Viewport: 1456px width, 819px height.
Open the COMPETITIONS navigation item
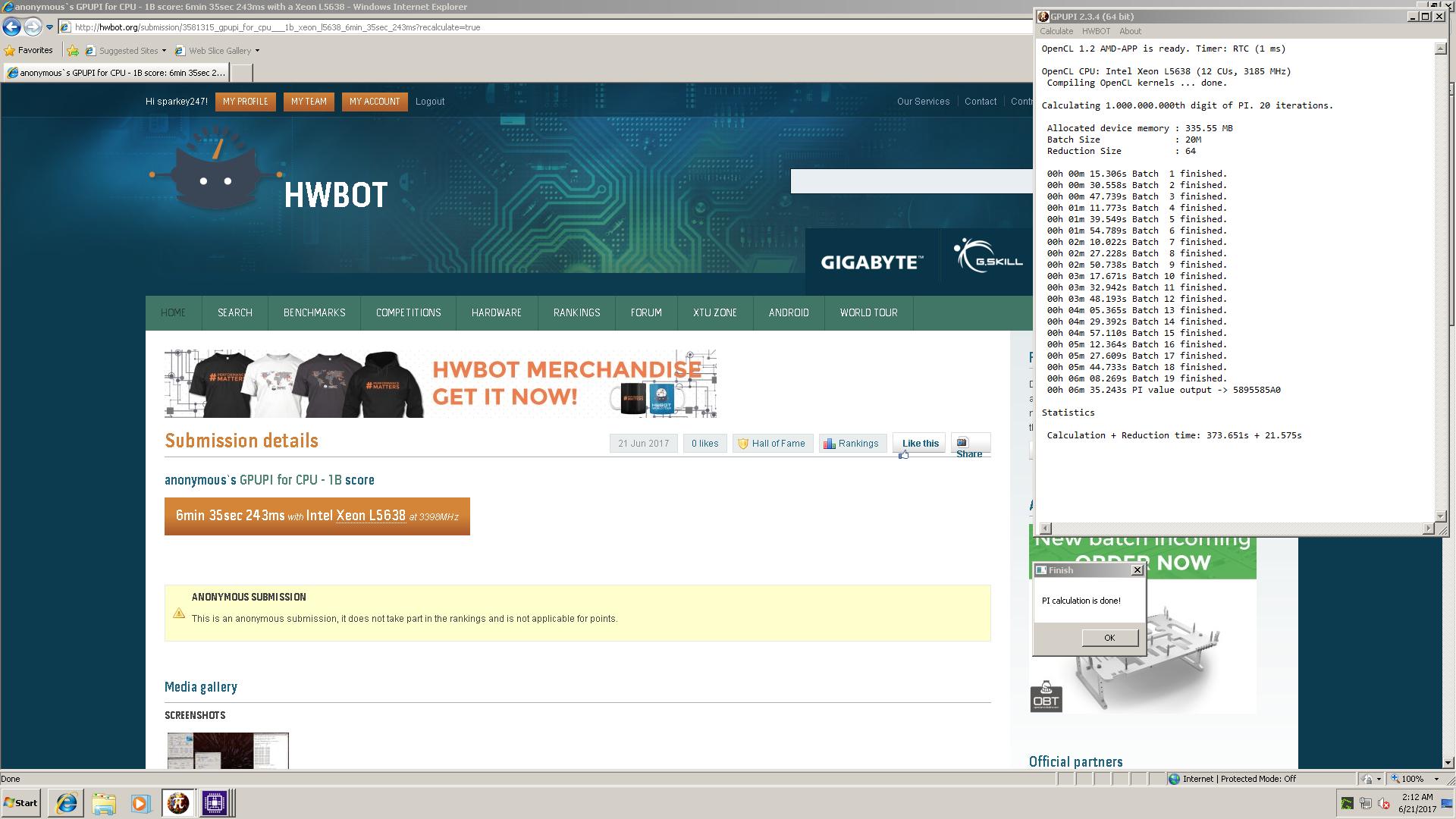click(409, 313)
